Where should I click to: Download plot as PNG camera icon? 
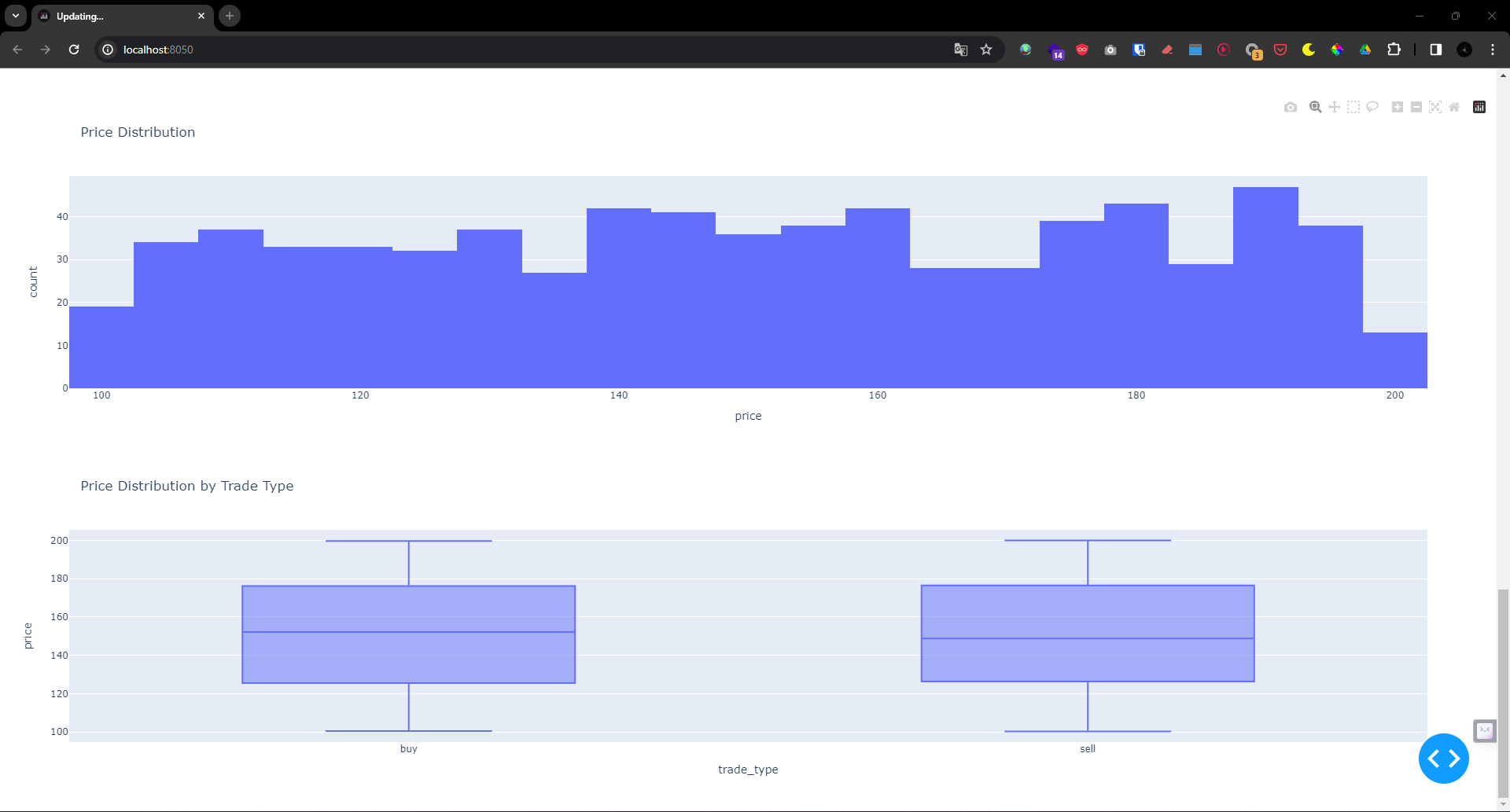point(1291,107)
